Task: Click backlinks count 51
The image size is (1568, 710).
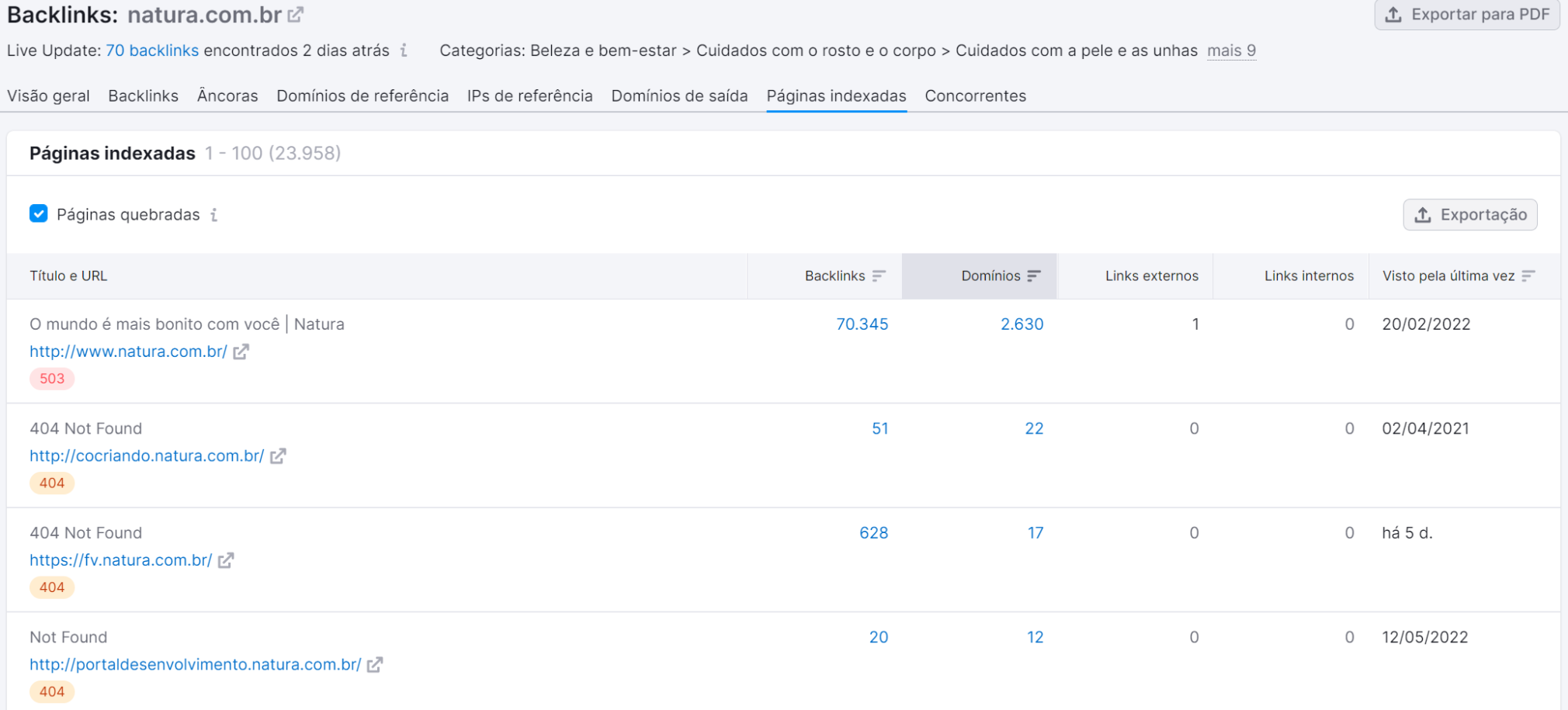Action: [x=879, y=428]
